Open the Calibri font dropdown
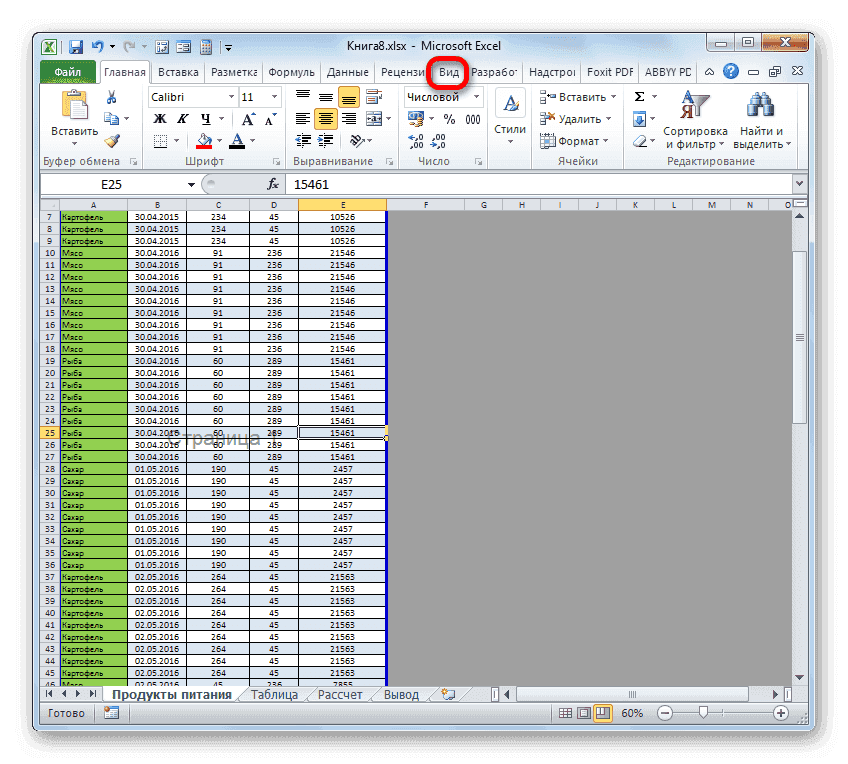 coord(230,96)
